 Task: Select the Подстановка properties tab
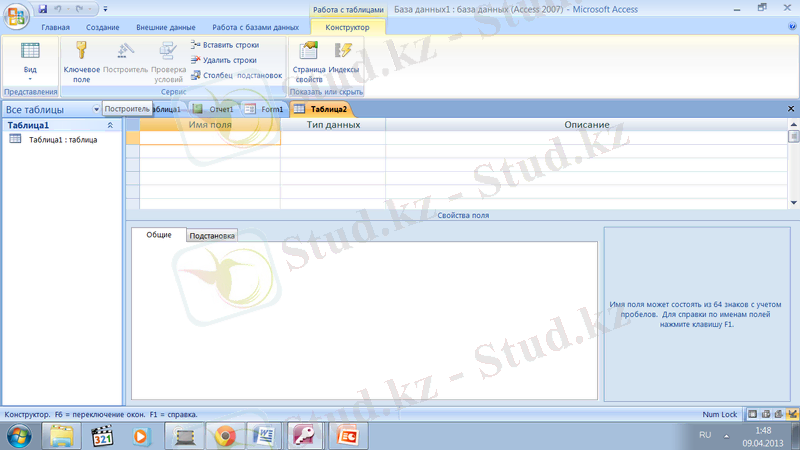212,236
